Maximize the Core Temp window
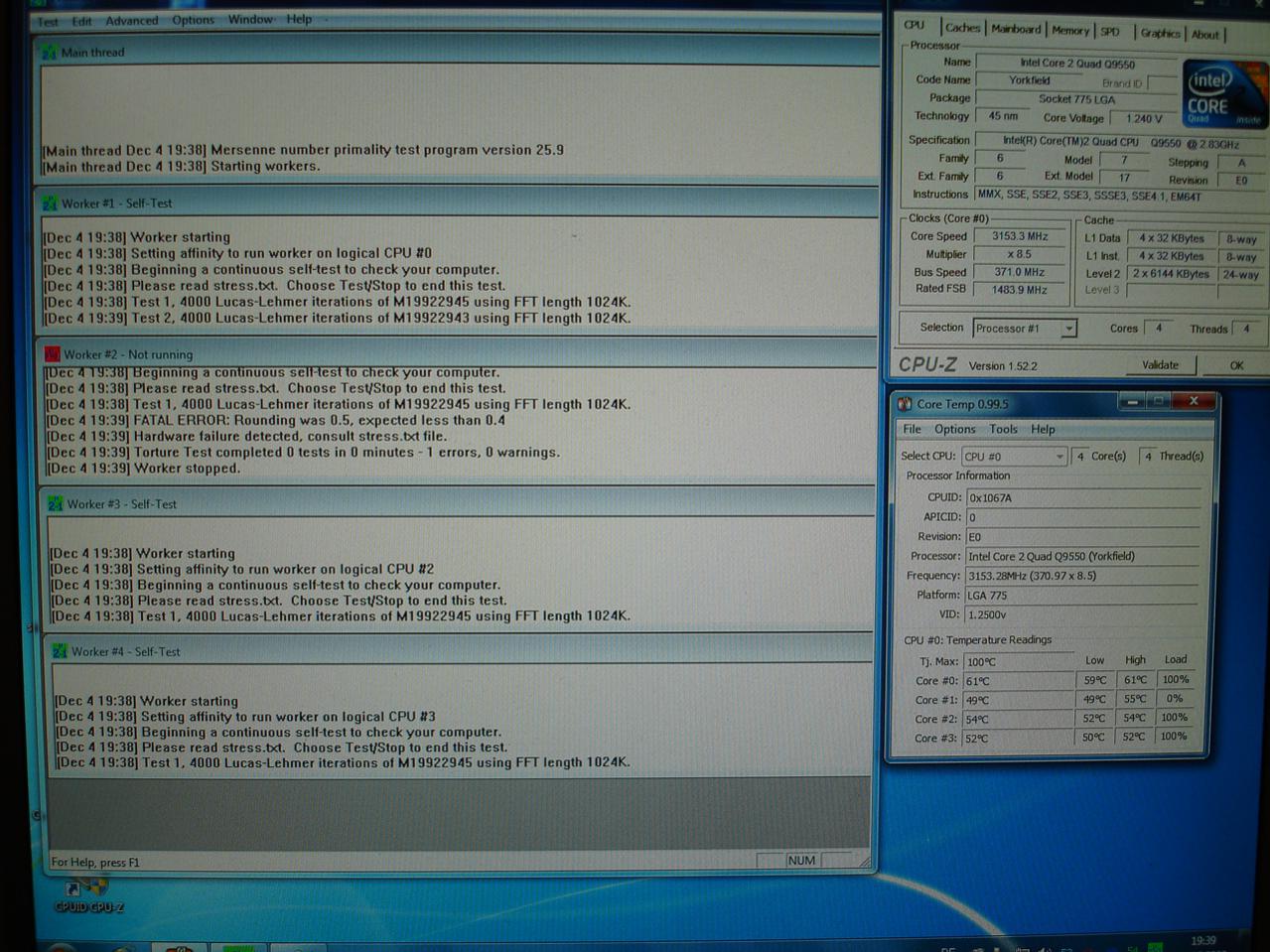 tap(1158, 401)
